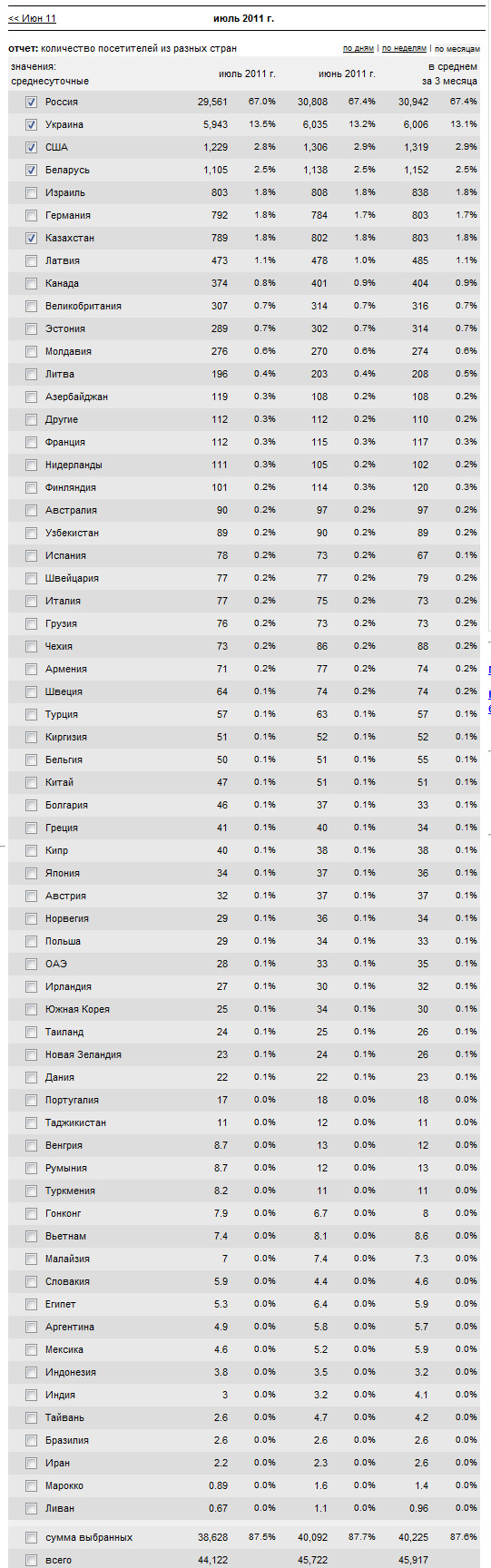Check the Бразилия checkbox

(x=32, y=1441)
